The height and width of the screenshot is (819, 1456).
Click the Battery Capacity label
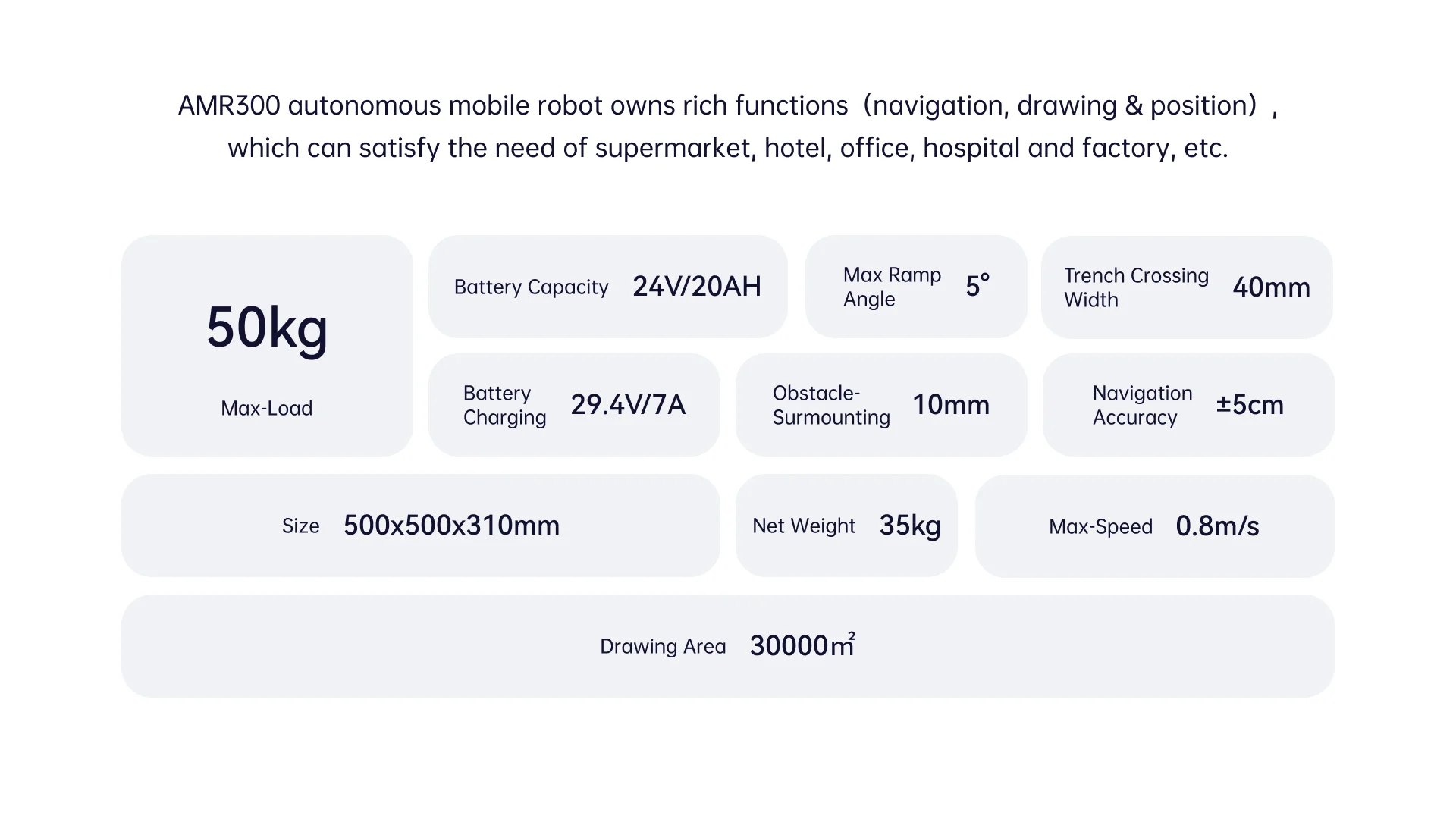531,287
